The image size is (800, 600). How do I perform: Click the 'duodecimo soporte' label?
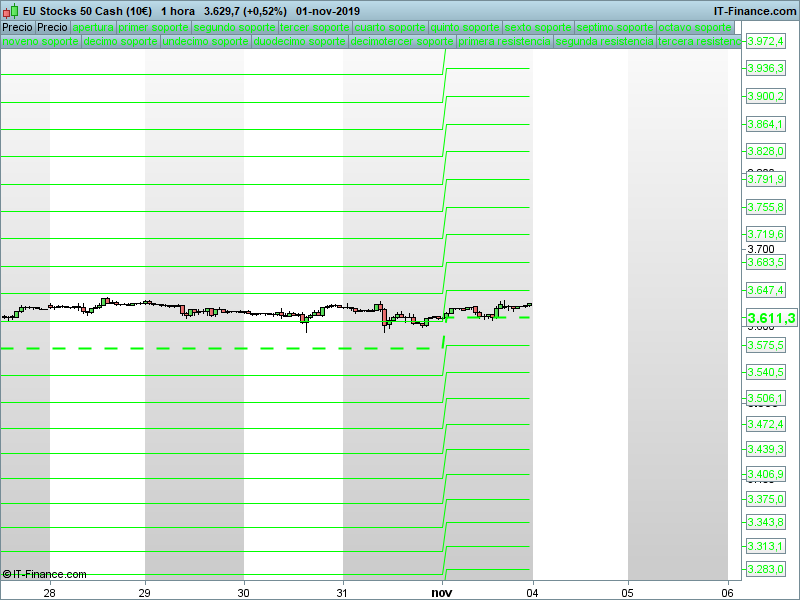coord(299,41)
